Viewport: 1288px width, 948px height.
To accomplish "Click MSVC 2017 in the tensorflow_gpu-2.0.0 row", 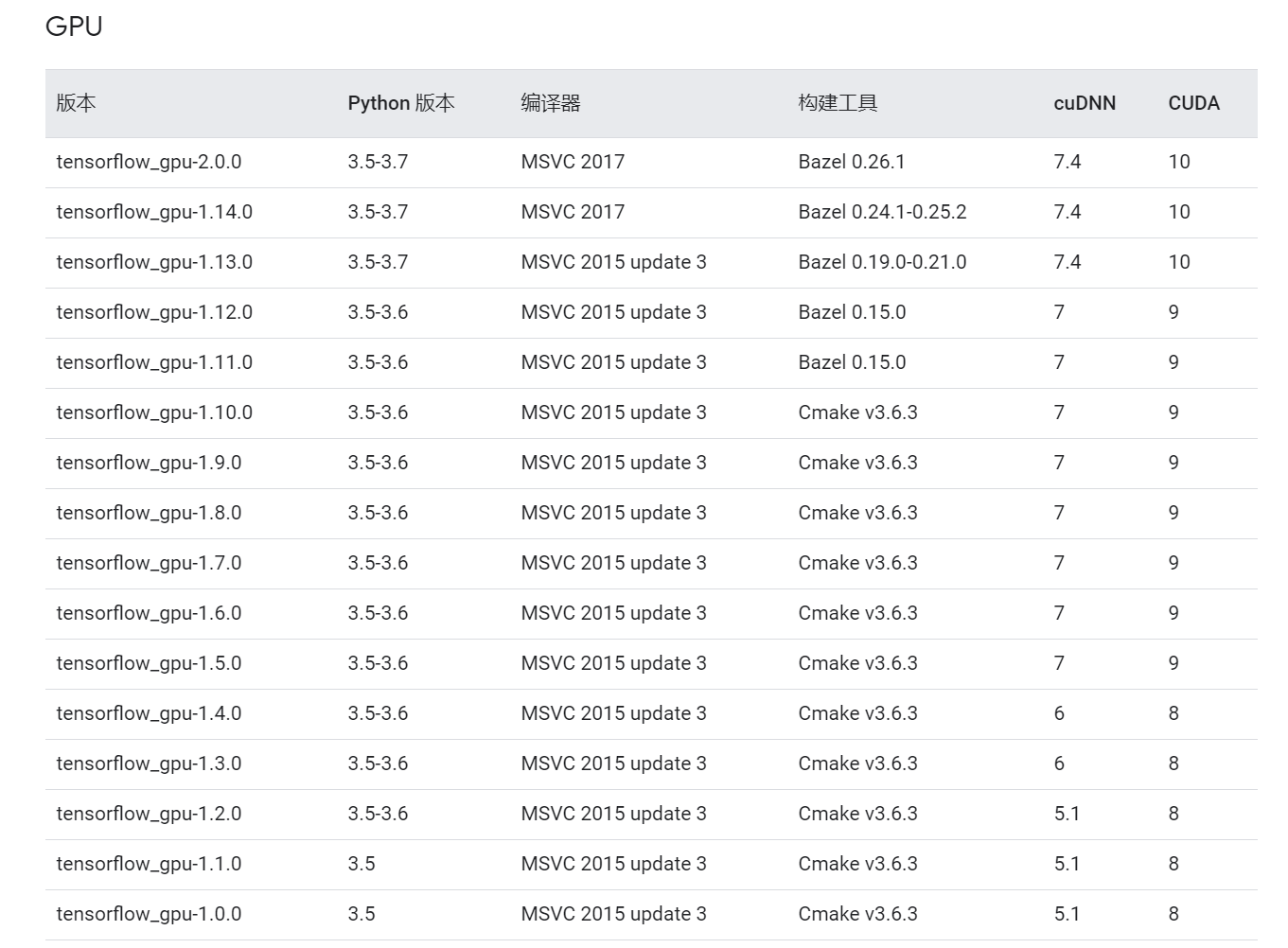I will [573, 162].
